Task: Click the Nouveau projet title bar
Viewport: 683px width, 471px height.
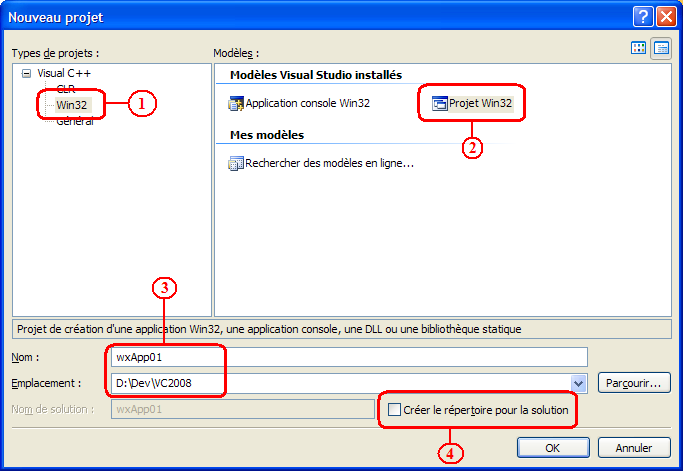Action: coord(318,17)
